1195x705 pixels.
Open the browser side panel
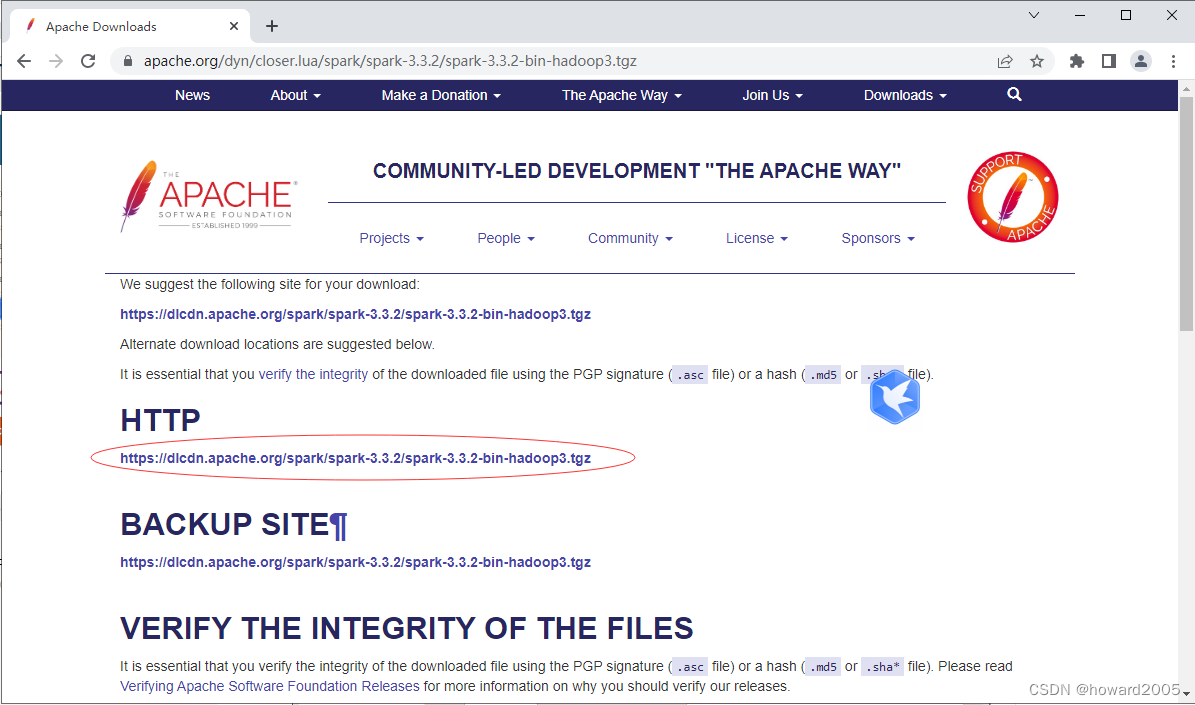click(x=1109, y=61)
